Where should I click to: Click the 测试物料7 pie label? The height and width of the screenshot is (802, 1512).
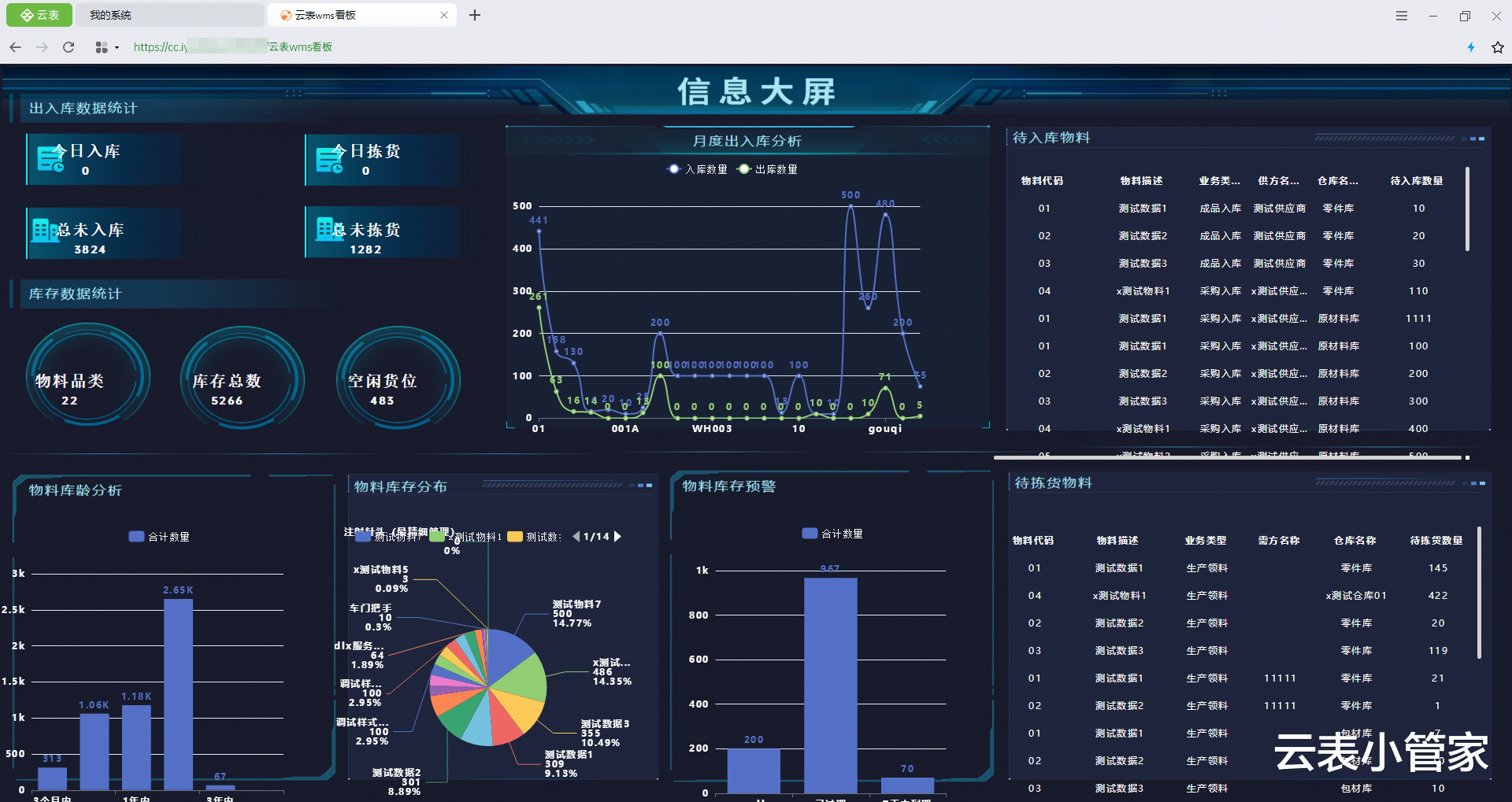click(576, 614)
